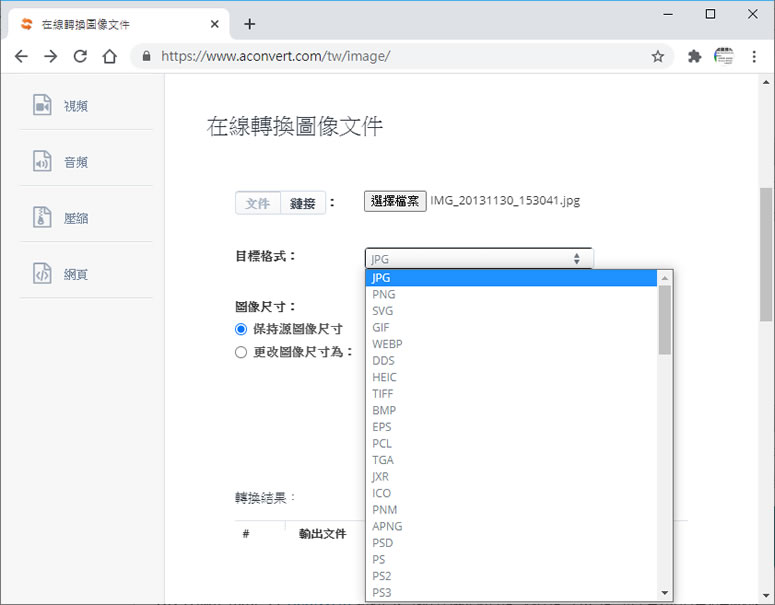Open the webpage (網頁) code icon
Image resolution: width=775 pixels, height=605 pixels.
pos(42,274)
